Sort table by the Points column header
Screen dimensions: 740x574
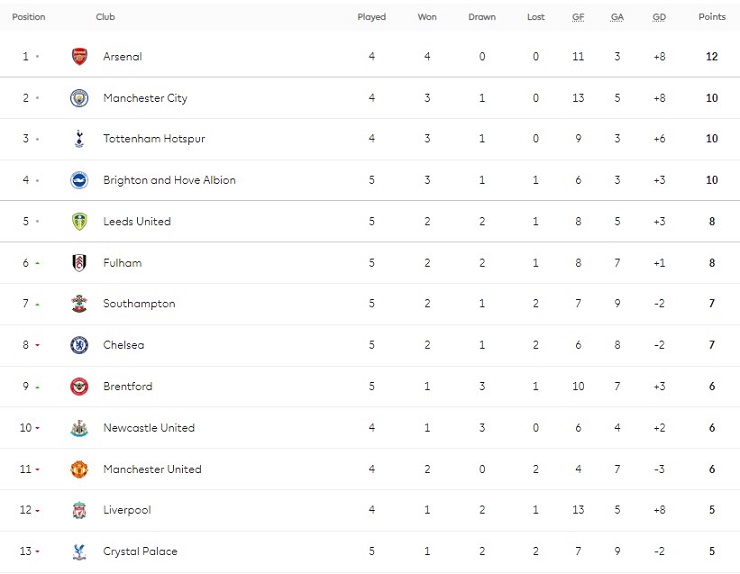coord(712,17)
